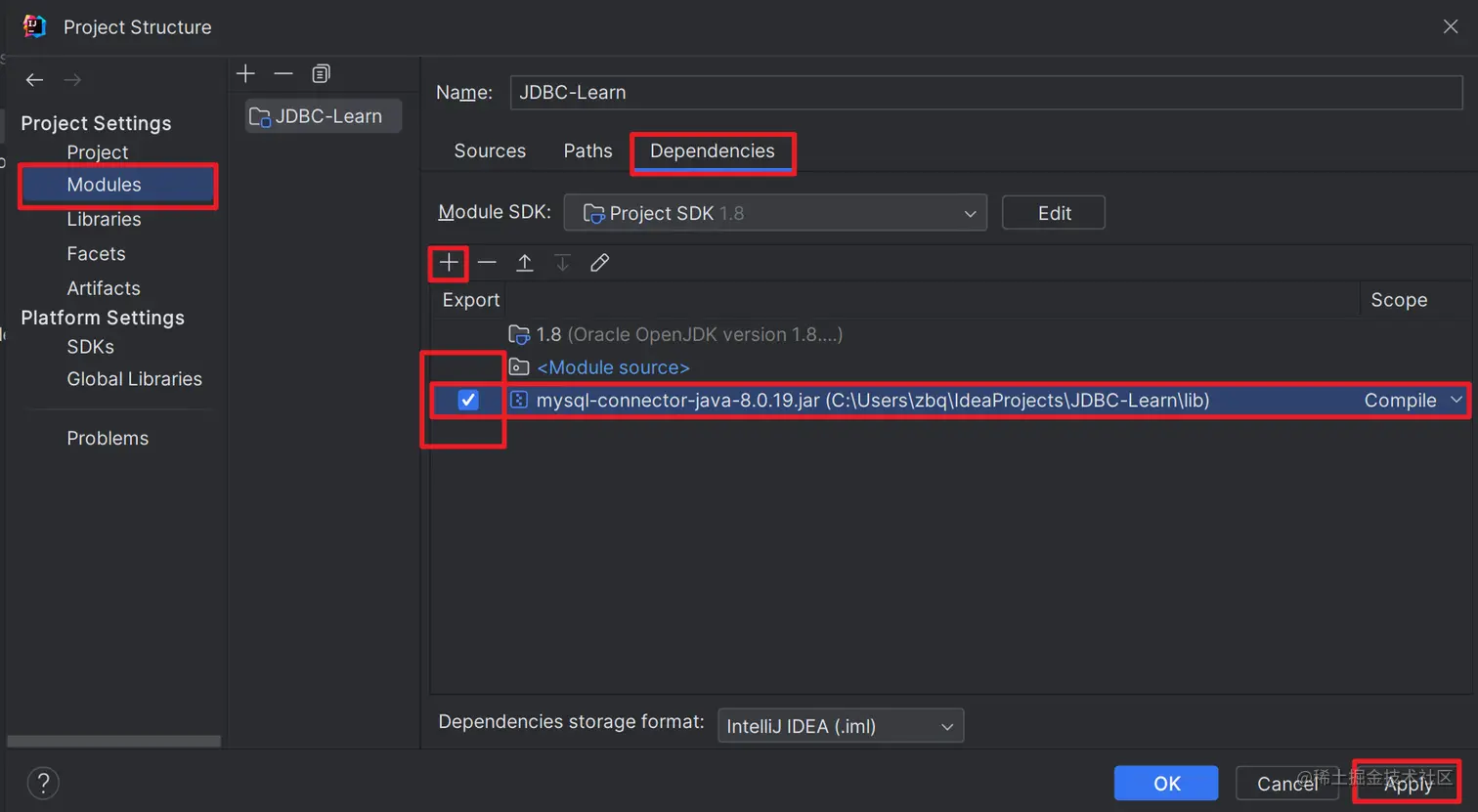Open Facets settings
1478x812 pixels.
96,254
